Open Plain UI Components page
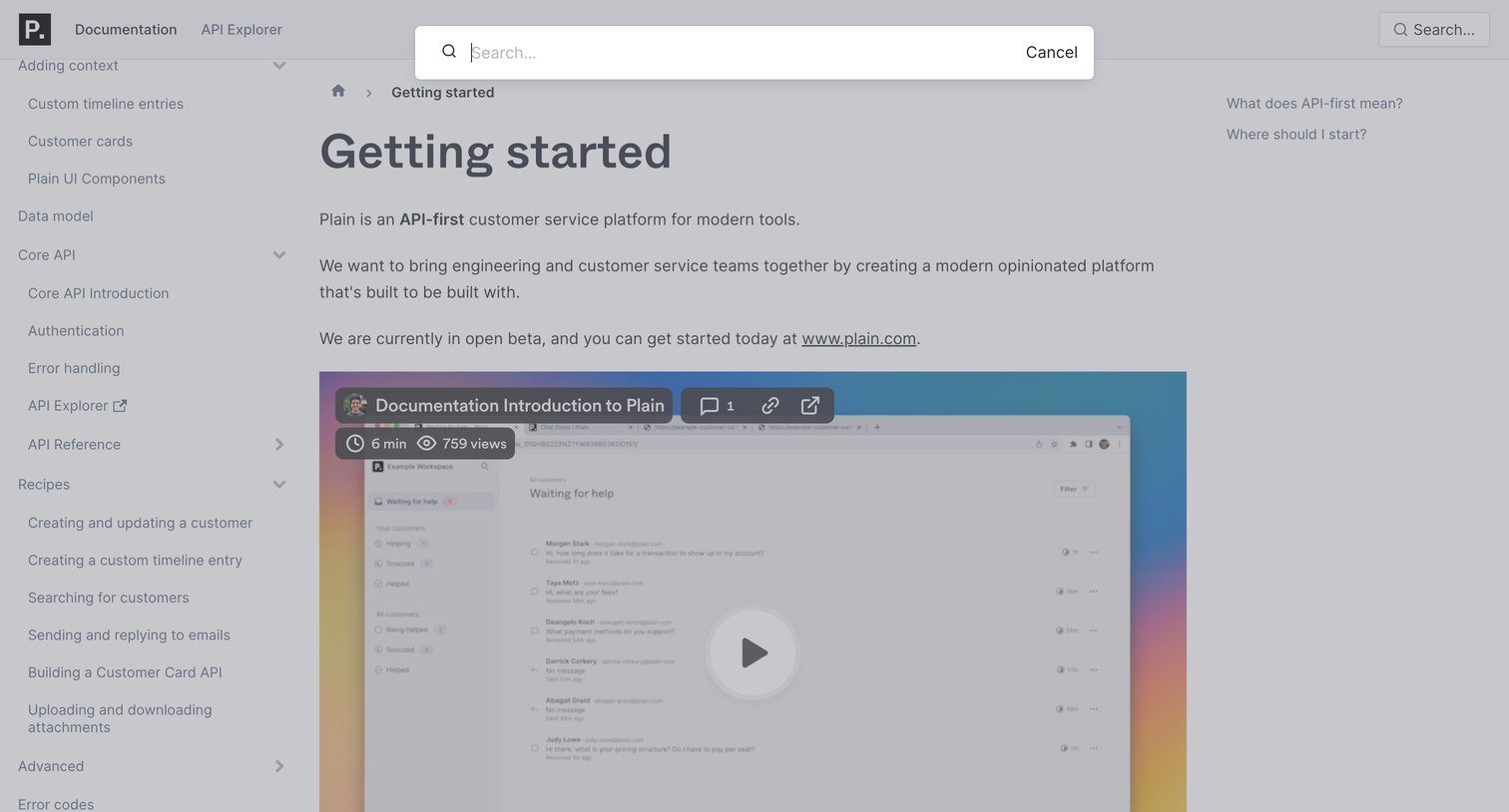Screen dimensions: 1509x812 [97, 179]
